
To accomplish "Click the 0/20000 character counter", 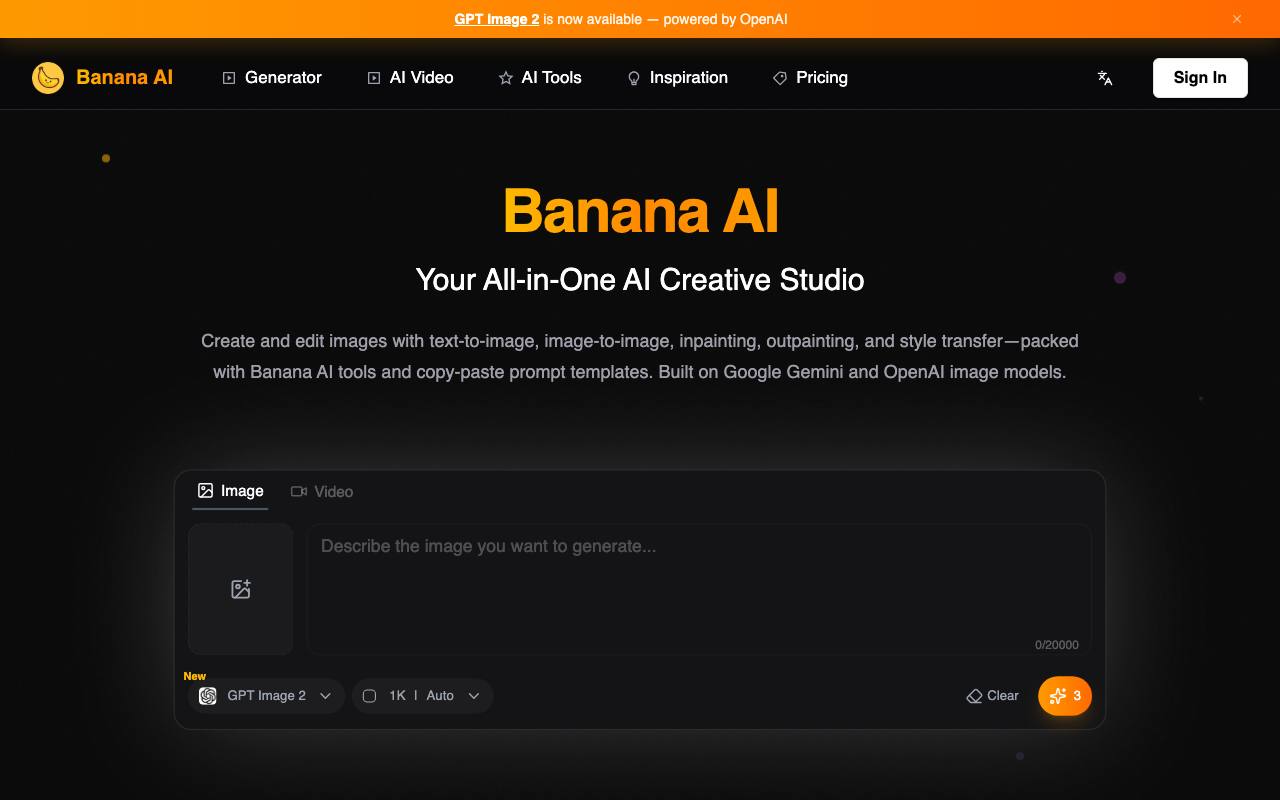I will tap(1057, 645).
